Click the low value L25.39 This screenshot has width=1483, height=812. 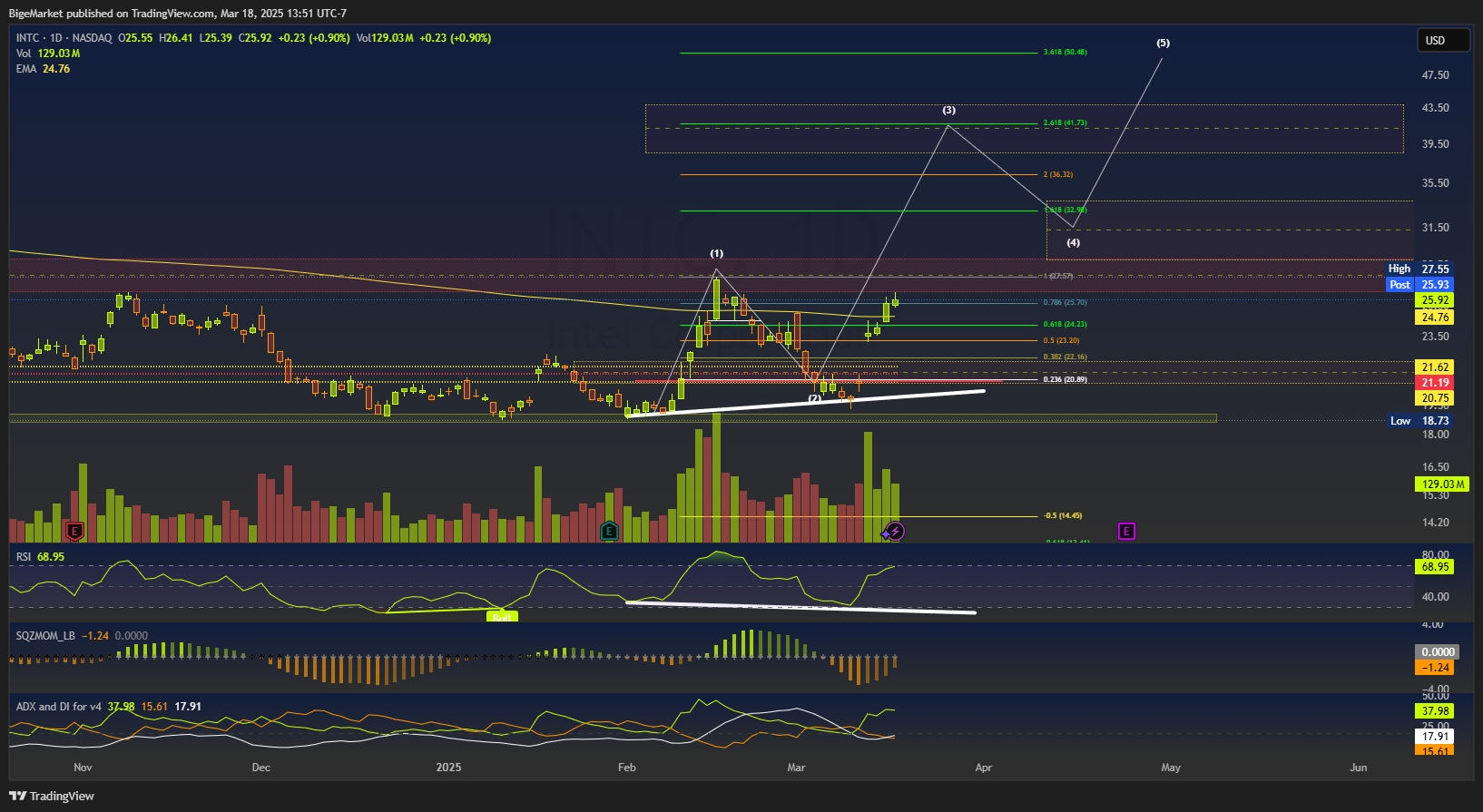[x=216, y=38]
